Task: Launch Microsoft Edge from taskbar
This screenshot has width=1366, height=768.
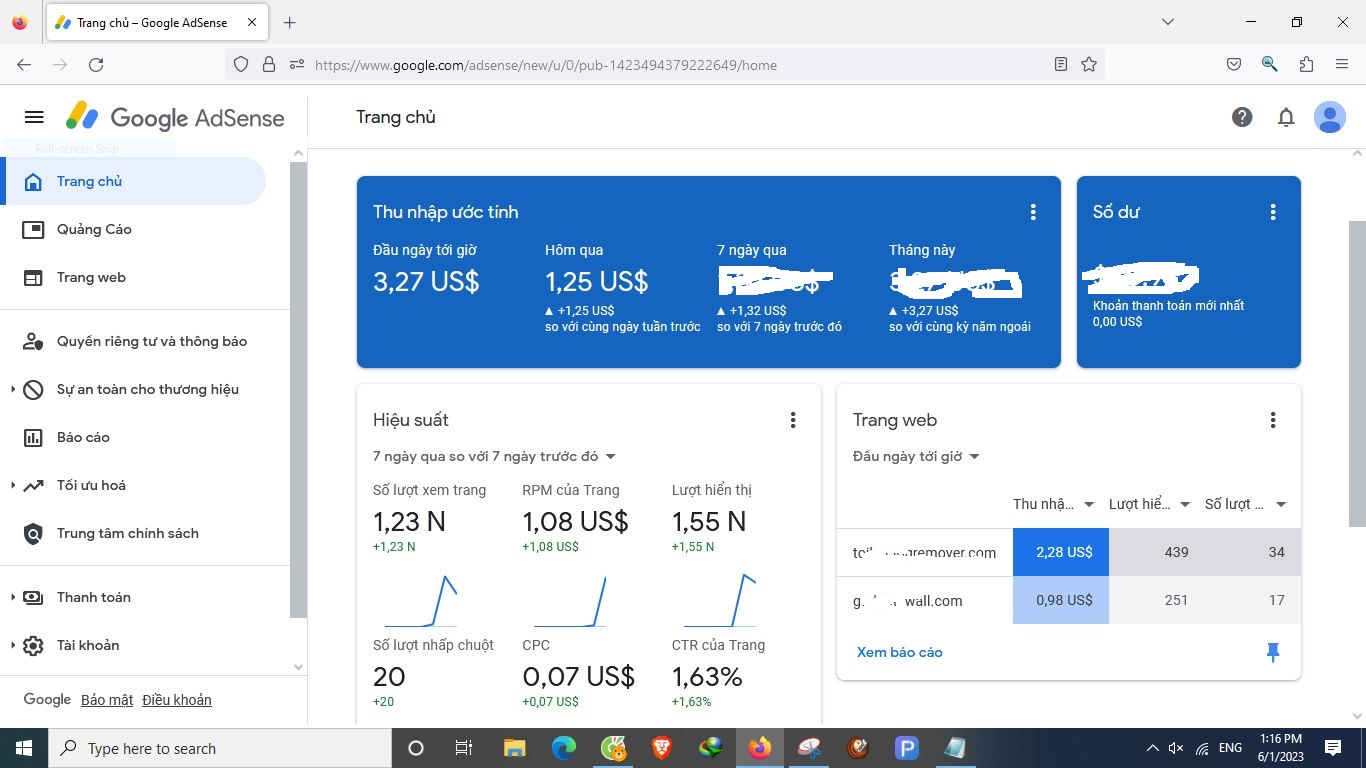Action: (x=564, y=748)
